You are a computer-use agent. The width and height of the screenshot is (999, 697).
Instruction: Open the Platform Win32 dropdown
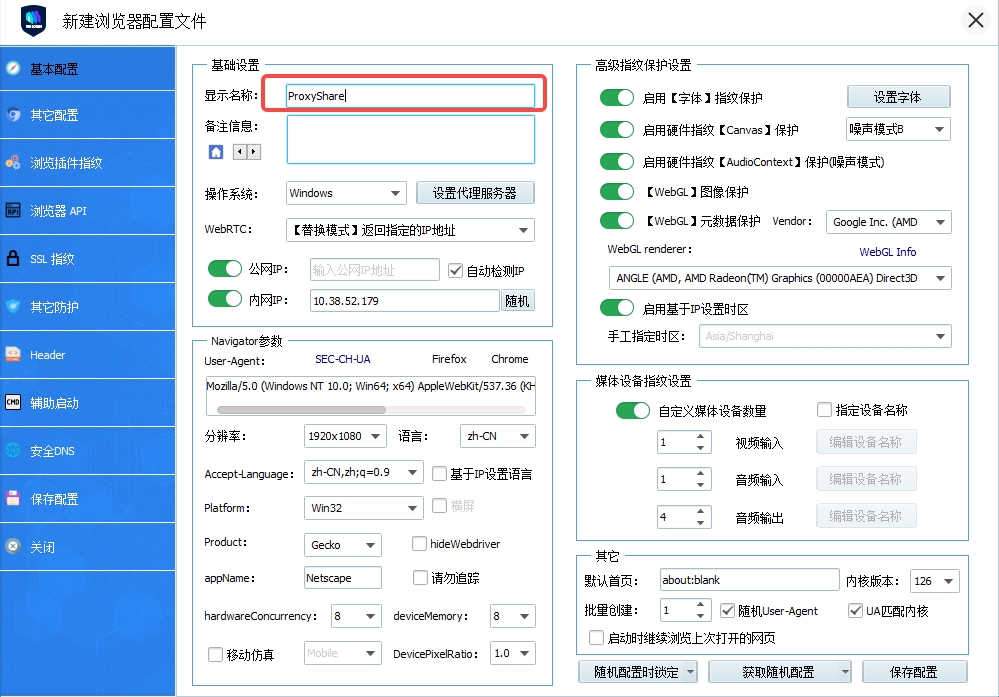[x=363, y=508]
